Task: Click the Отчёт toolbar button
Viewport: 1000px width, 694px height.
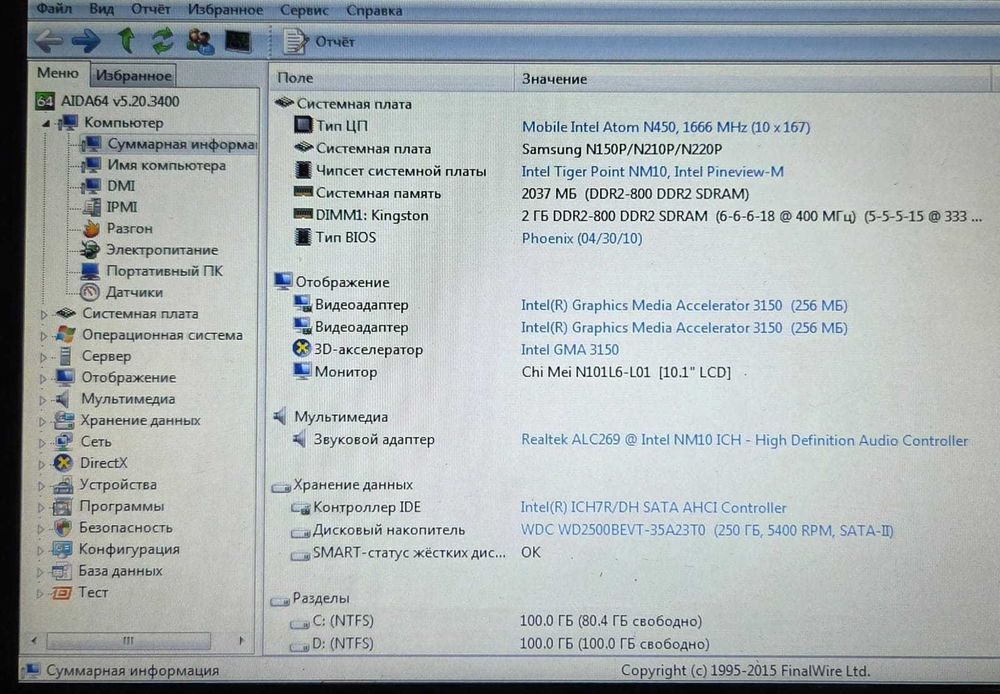Action: pos(319,42)
